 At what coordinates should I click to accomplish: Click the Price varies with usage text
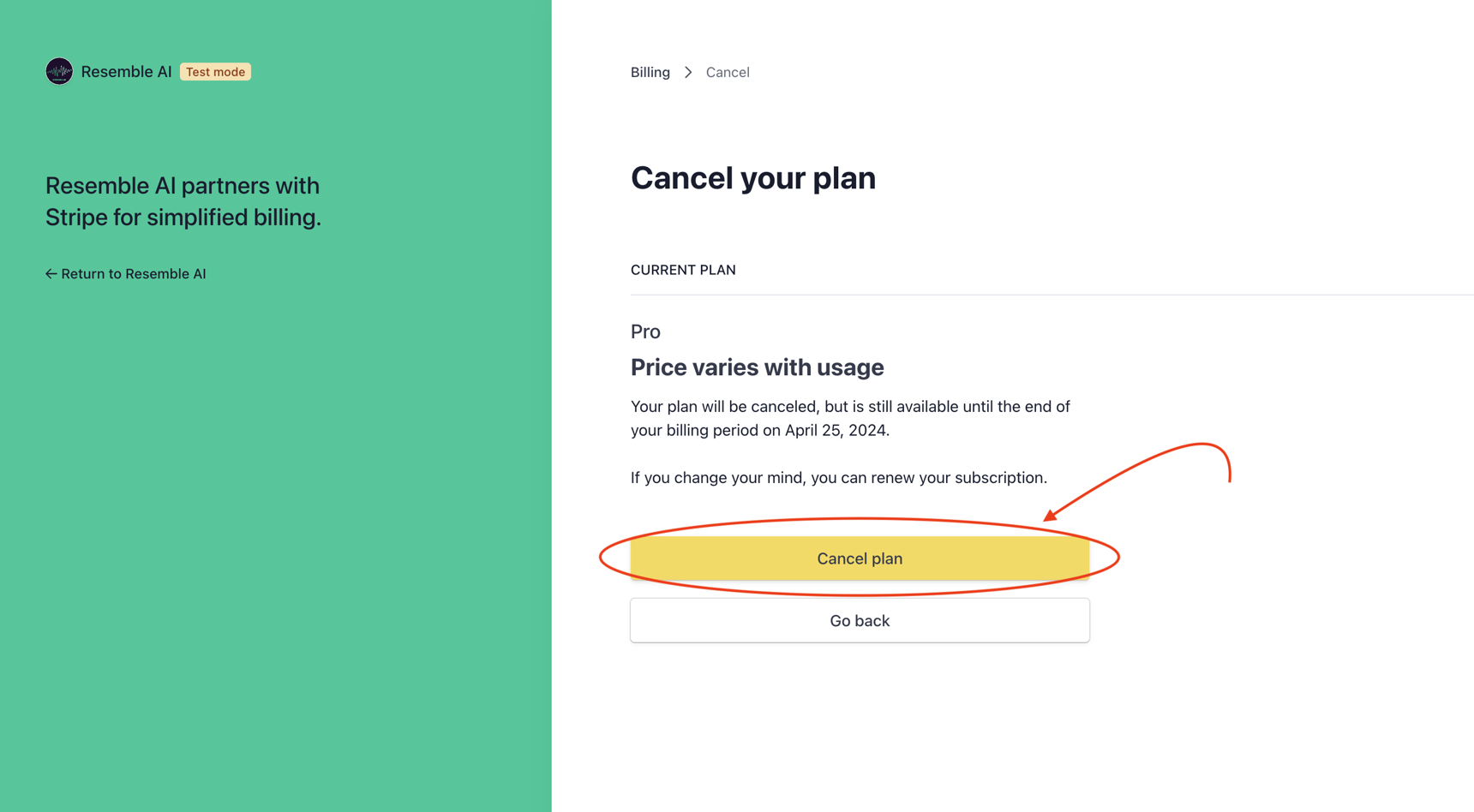click(x=757, y=367)
